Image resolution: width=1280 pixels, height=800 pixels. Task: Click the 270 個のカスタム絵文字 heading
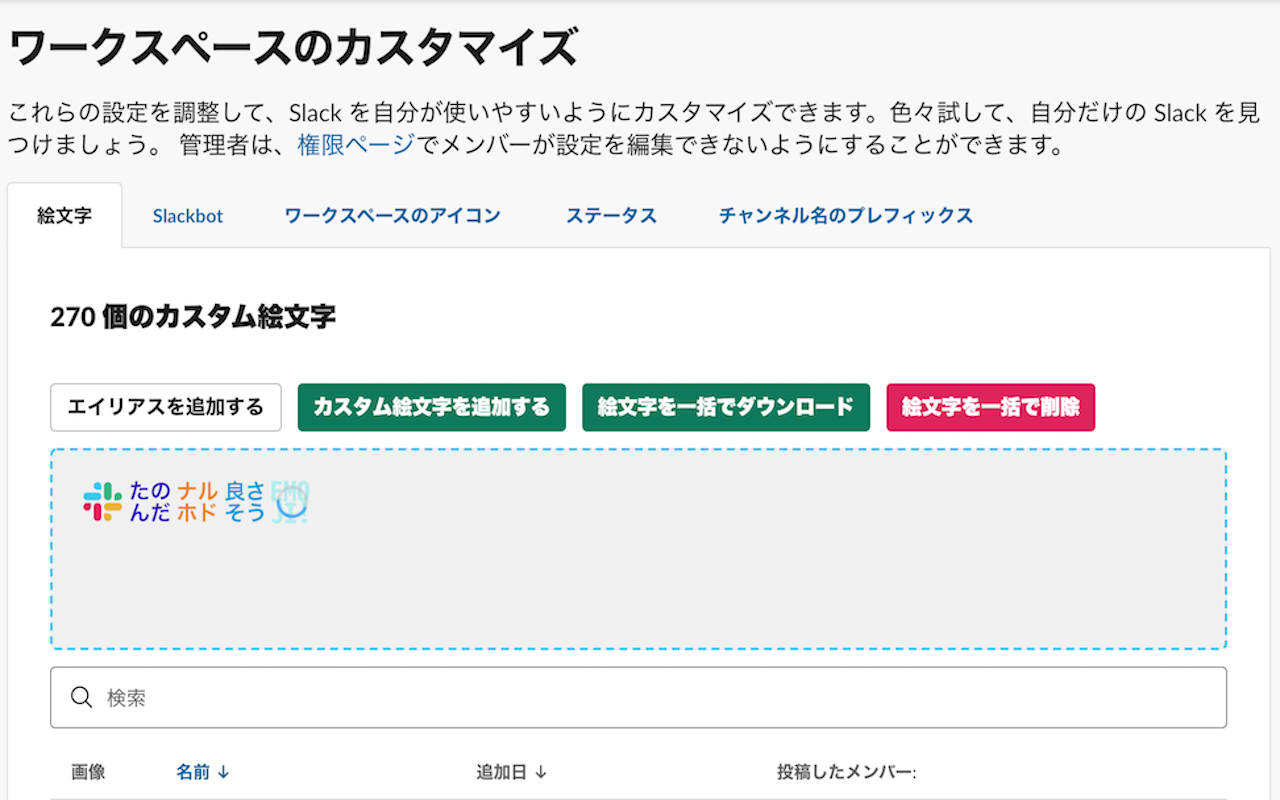click(193, 317)
